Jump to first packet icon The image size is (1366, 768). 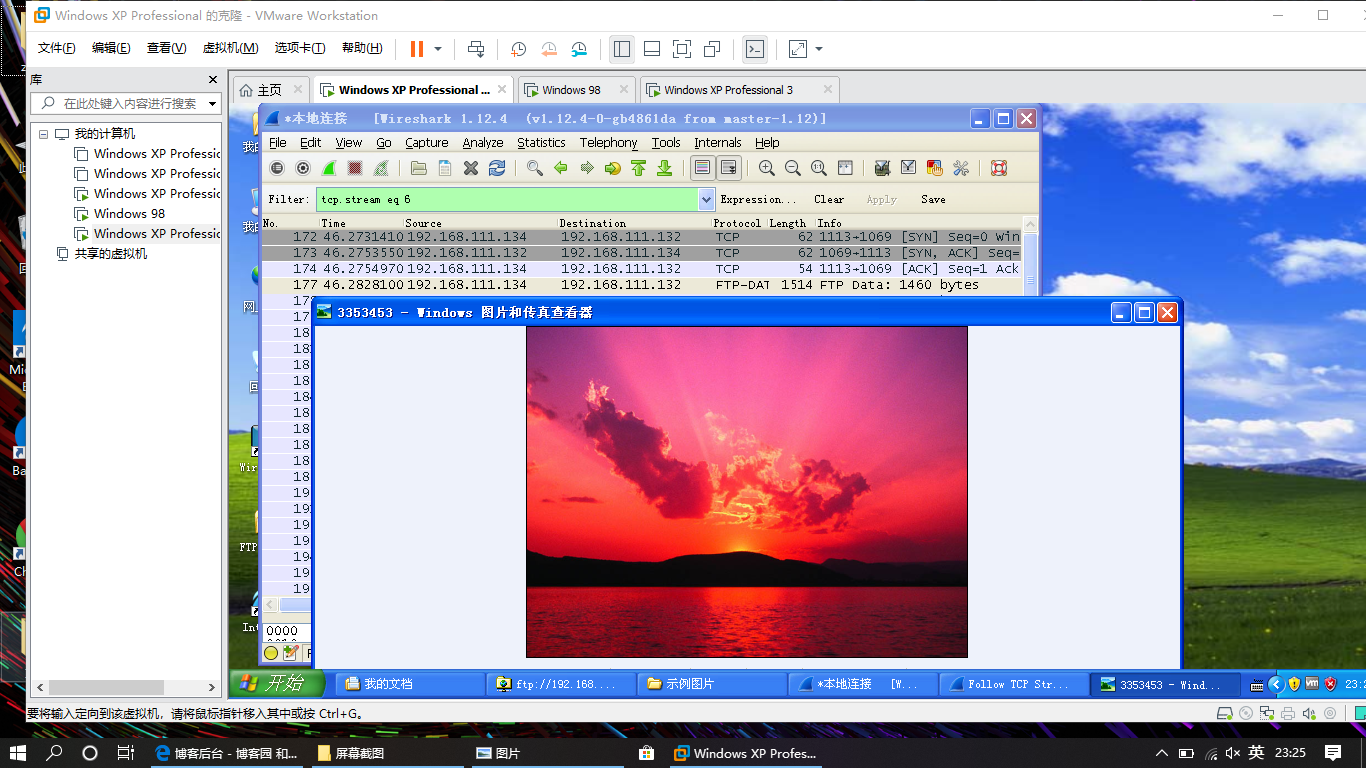[639, 168]
